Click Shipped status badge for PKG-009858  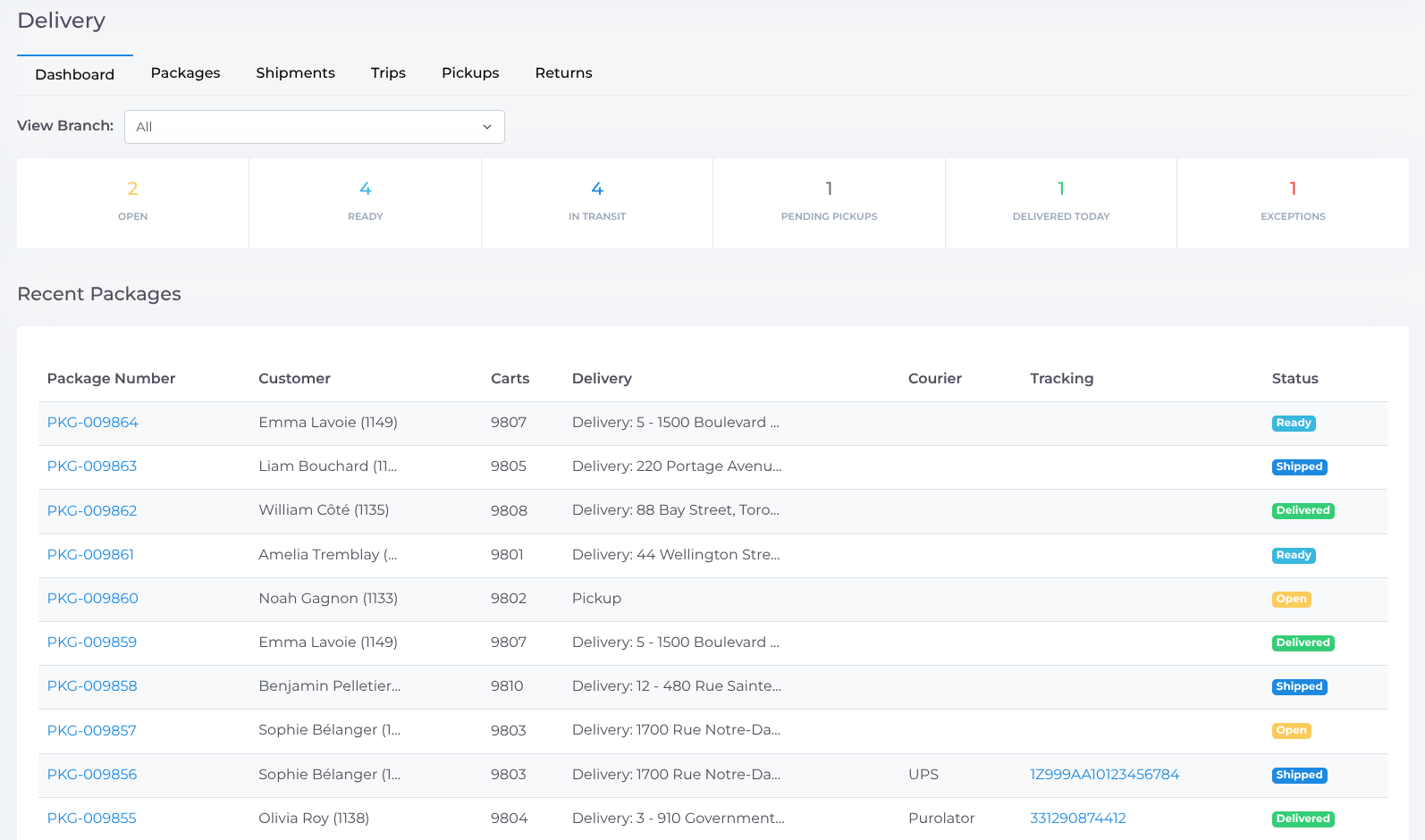[1300, 687]
